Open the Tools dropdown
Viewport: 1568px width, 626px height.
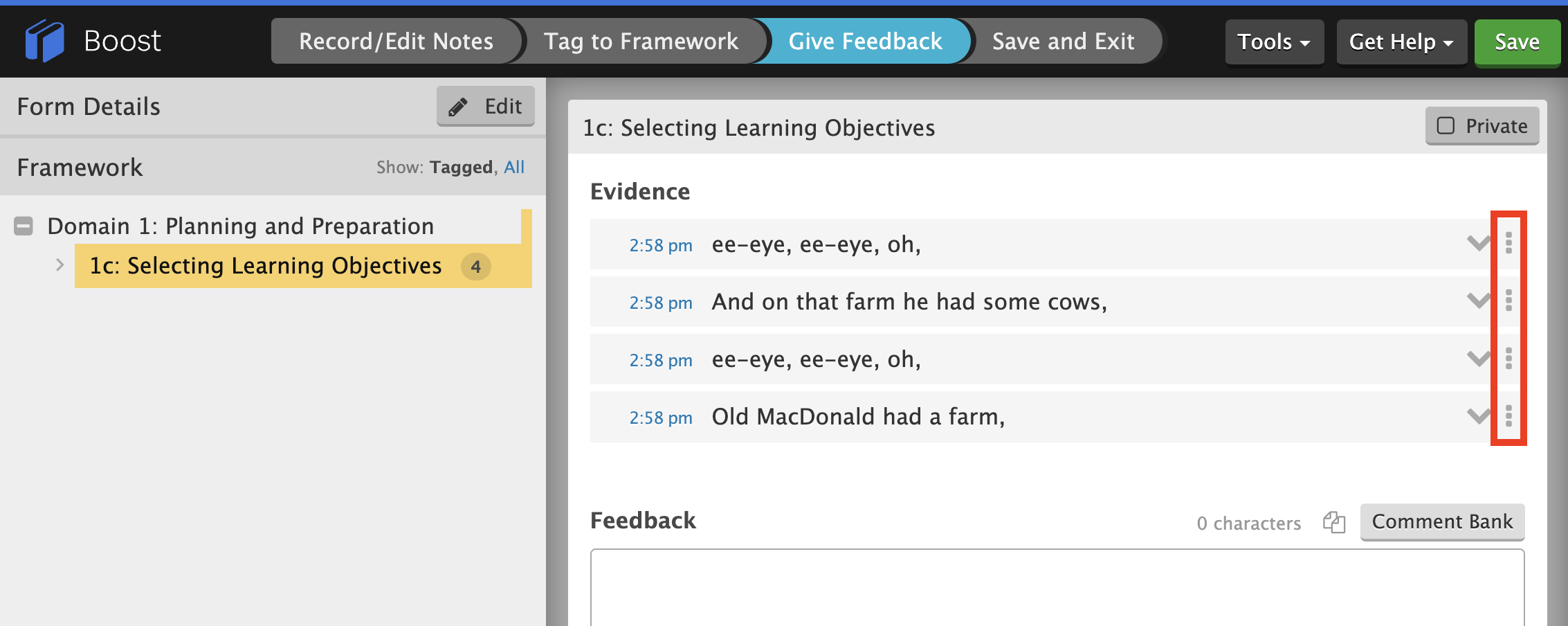point(1274,42)
